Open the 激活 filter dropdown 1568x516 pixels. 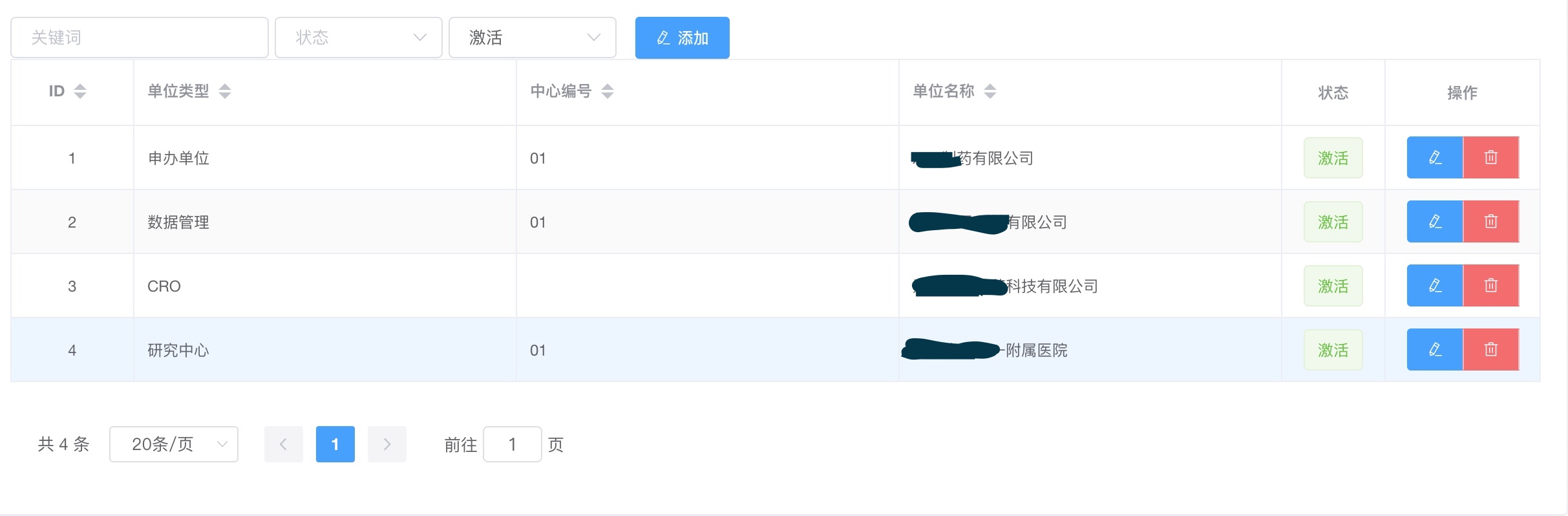pos(532,38)
